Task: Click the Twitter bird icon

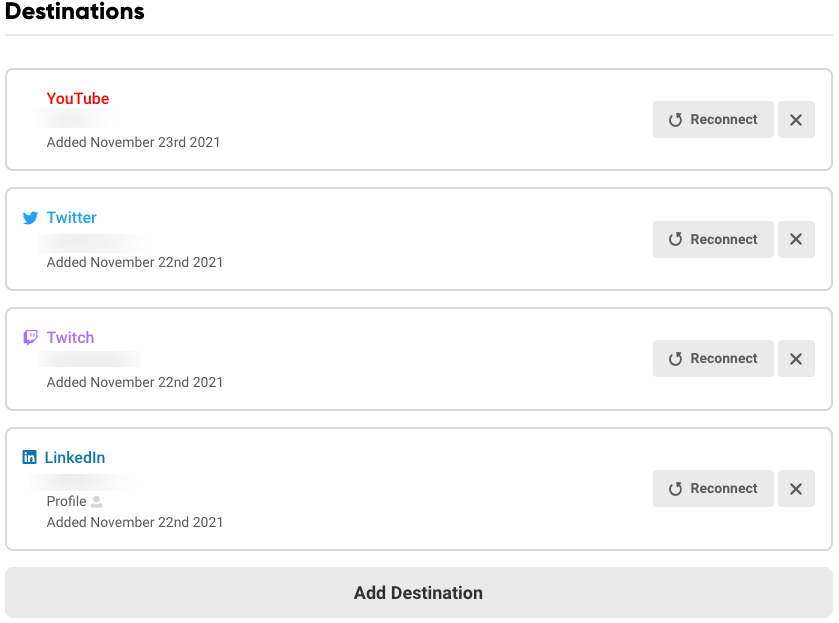Action: pos(29,217)
